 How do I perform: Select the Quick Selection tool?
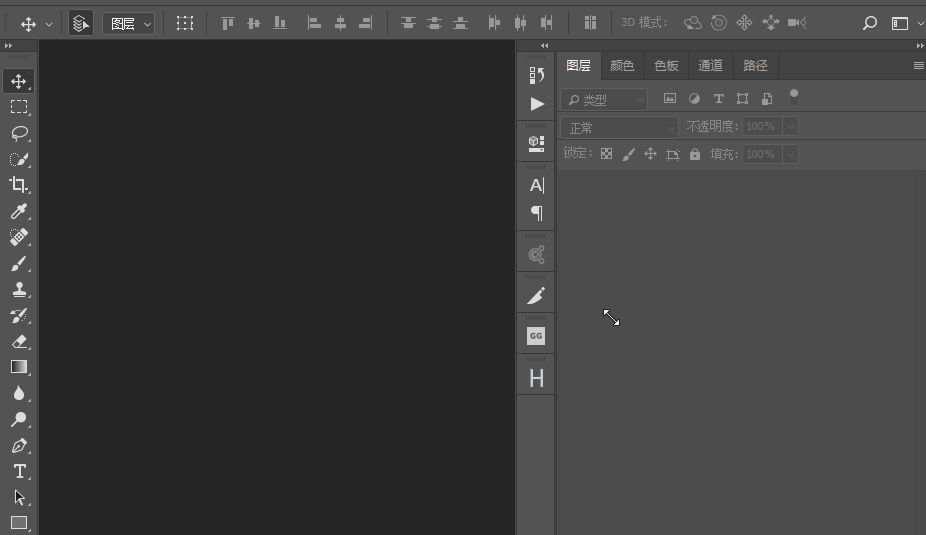pyautogui.click(x=18, y=159)
